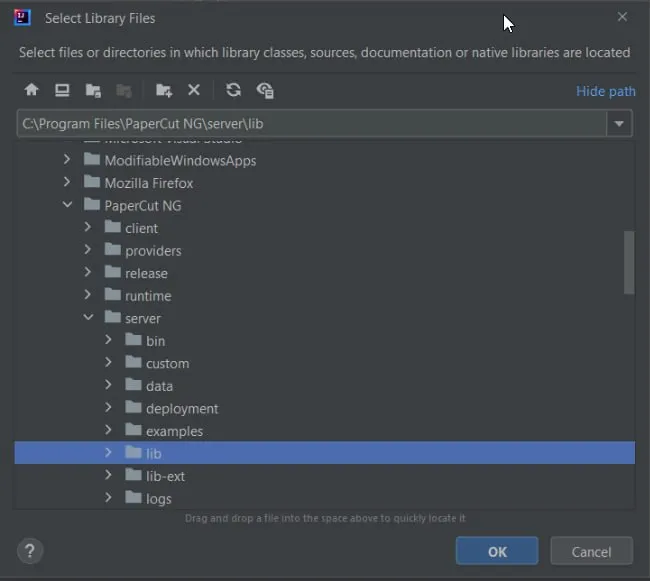The image size is (650, 581).
Task: Expand the runtime folder
Action: point(87,294)
